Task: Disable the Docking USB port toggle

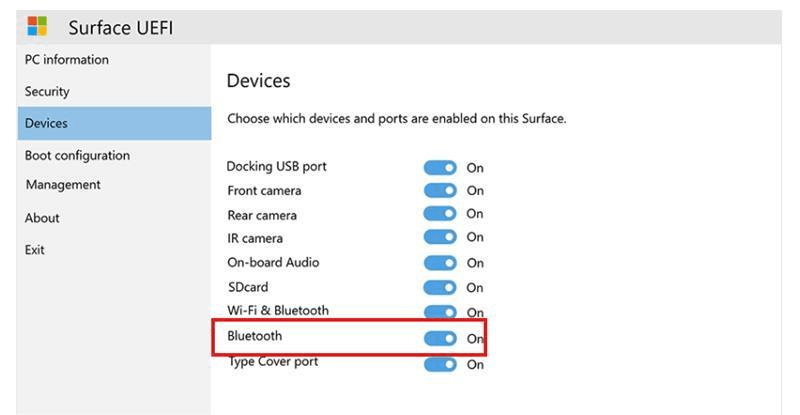Action: [440, 168]
